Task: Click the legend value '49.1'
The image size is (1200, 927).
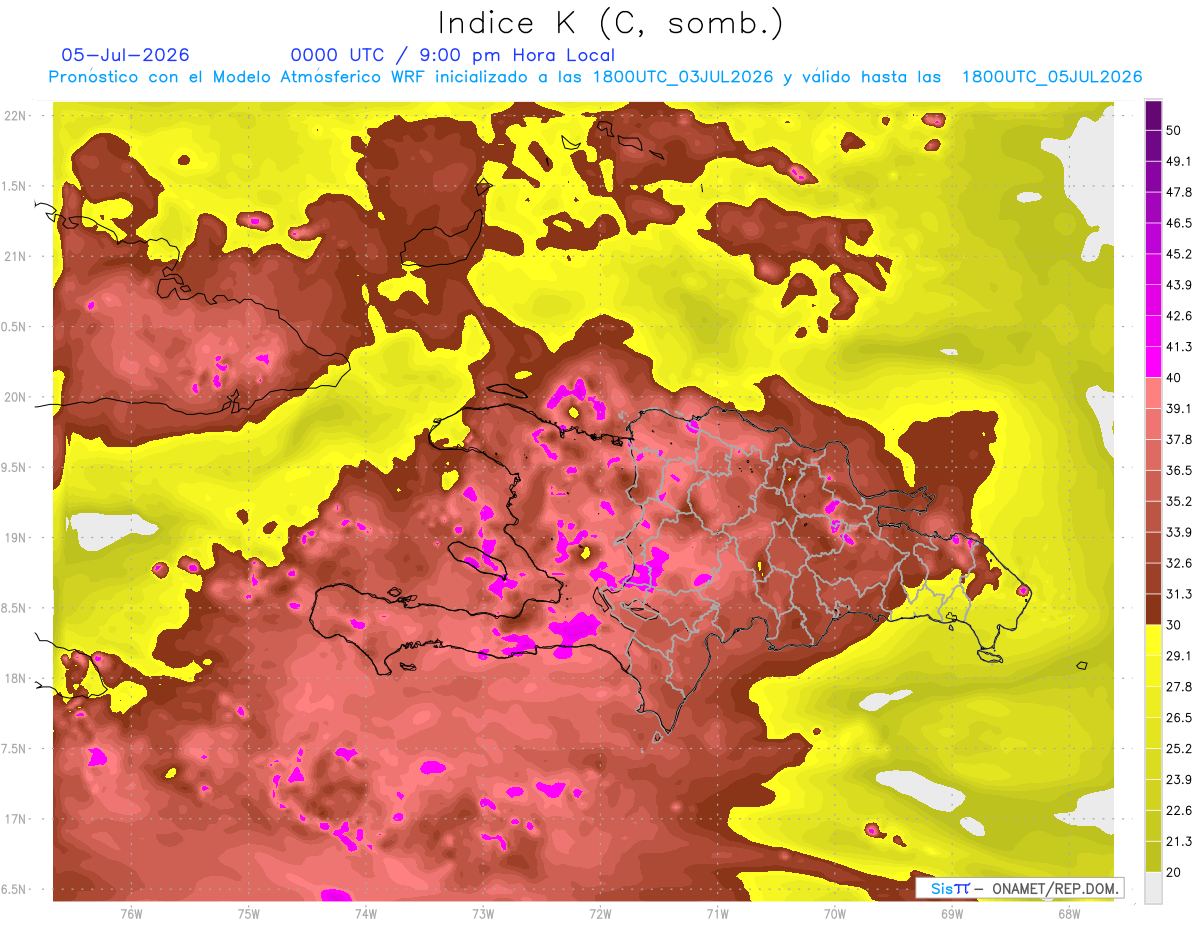Action: [1178, 161]
